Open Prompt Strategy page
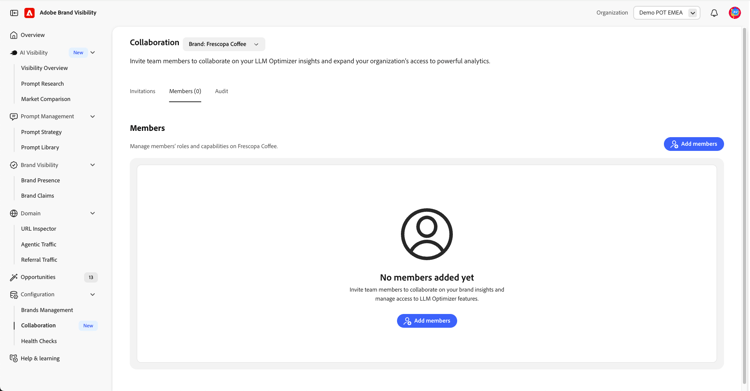Screen dimensions: 750x391 pos(41,132)
